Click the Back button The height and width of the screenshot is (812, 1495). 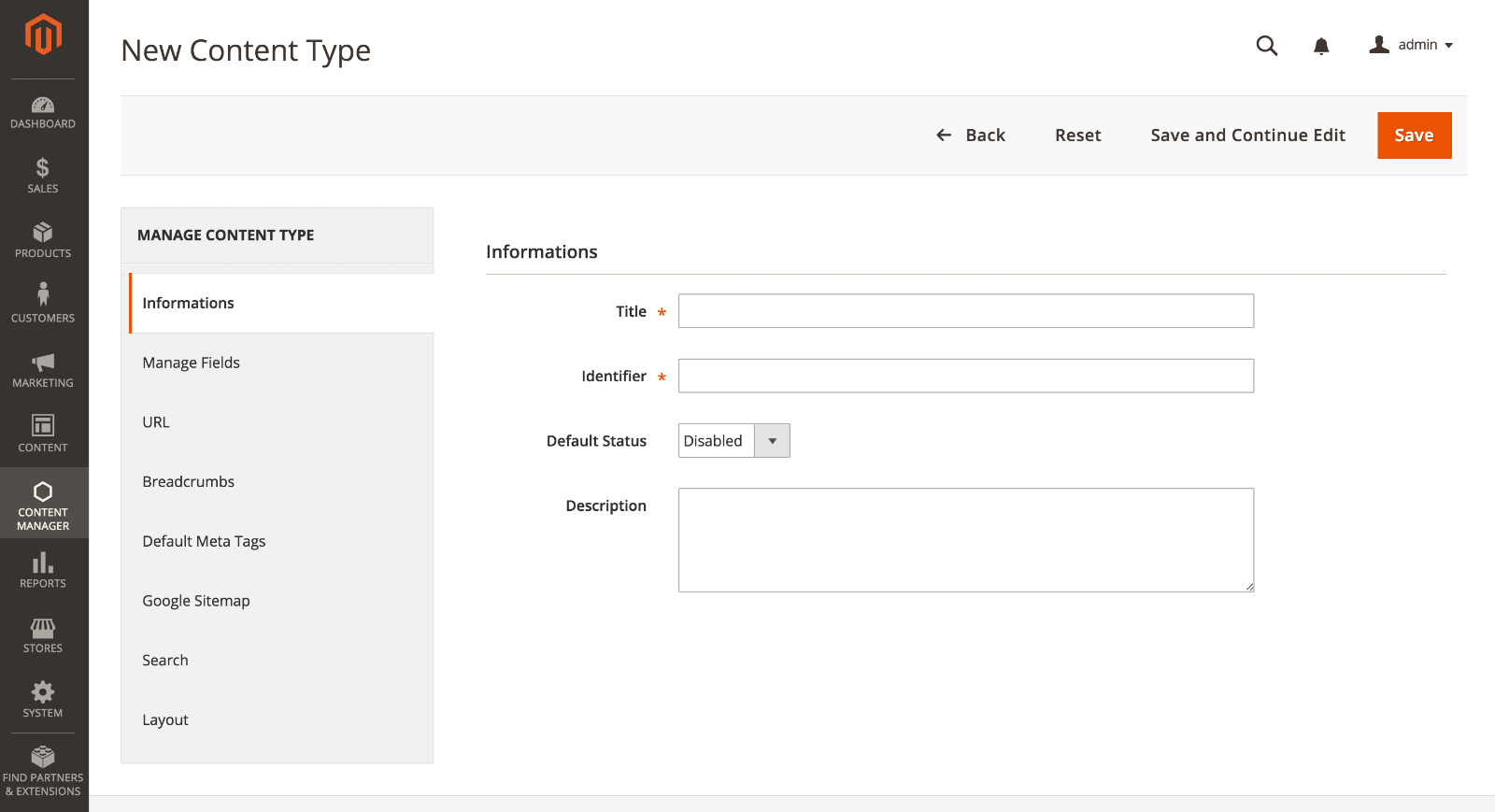971,135
